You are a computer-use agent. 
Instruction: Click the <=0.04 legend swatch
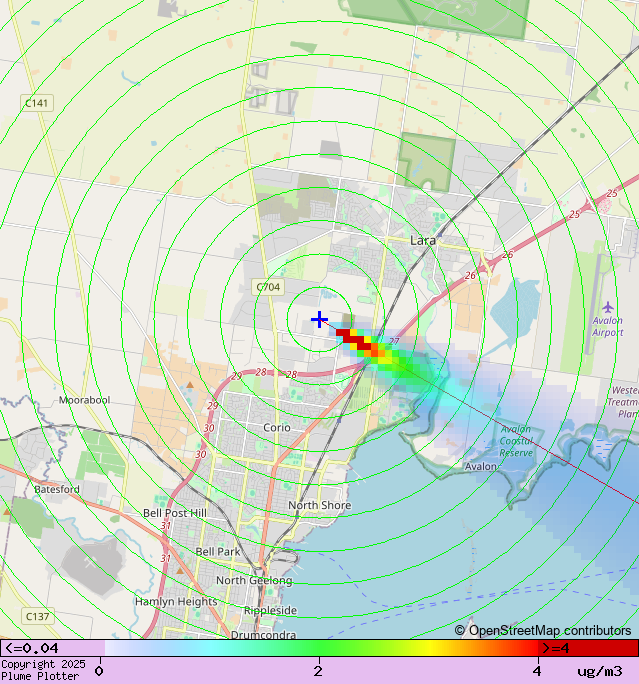(x=52, y=648)
